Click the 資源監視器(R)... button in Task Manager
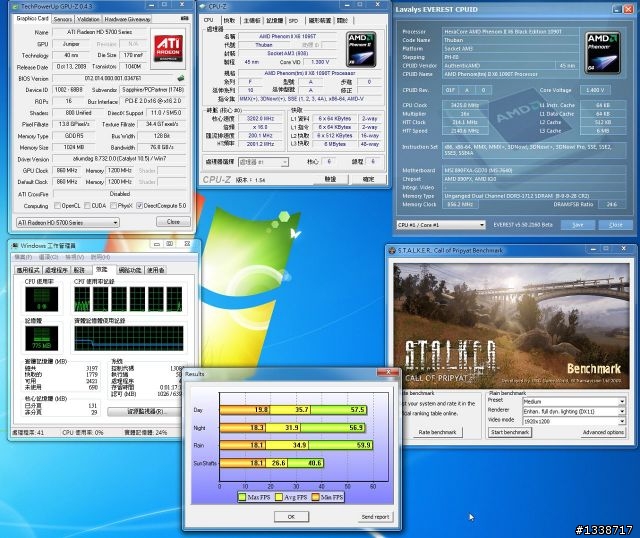 [147, 411]
